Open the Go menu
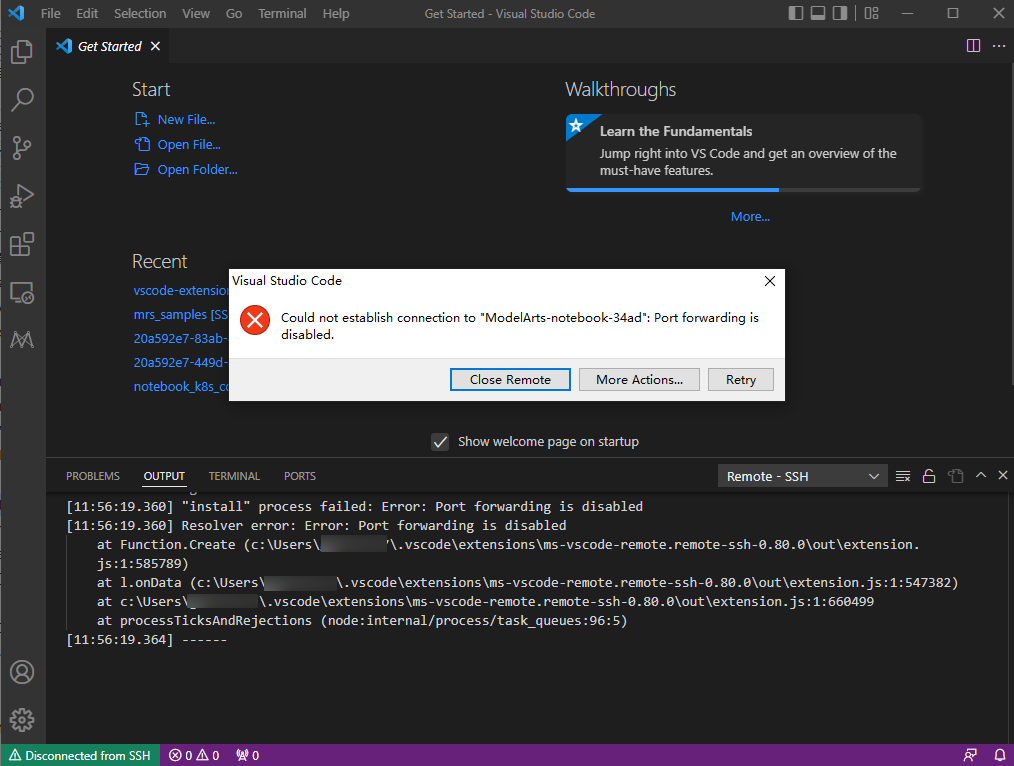 point(234,14)
